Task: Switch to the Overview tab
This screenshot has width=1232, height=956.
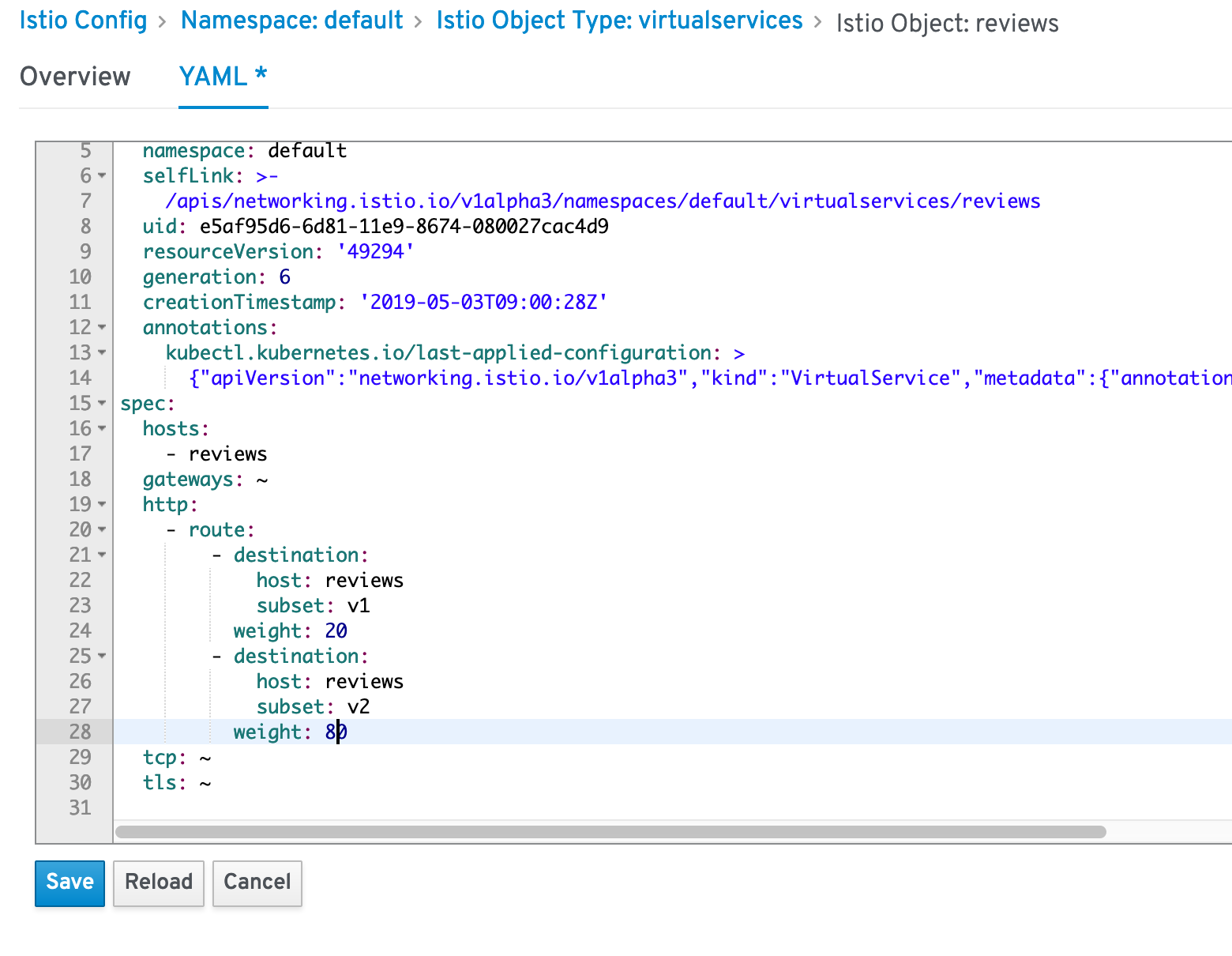Action: (x=75, y=77)
